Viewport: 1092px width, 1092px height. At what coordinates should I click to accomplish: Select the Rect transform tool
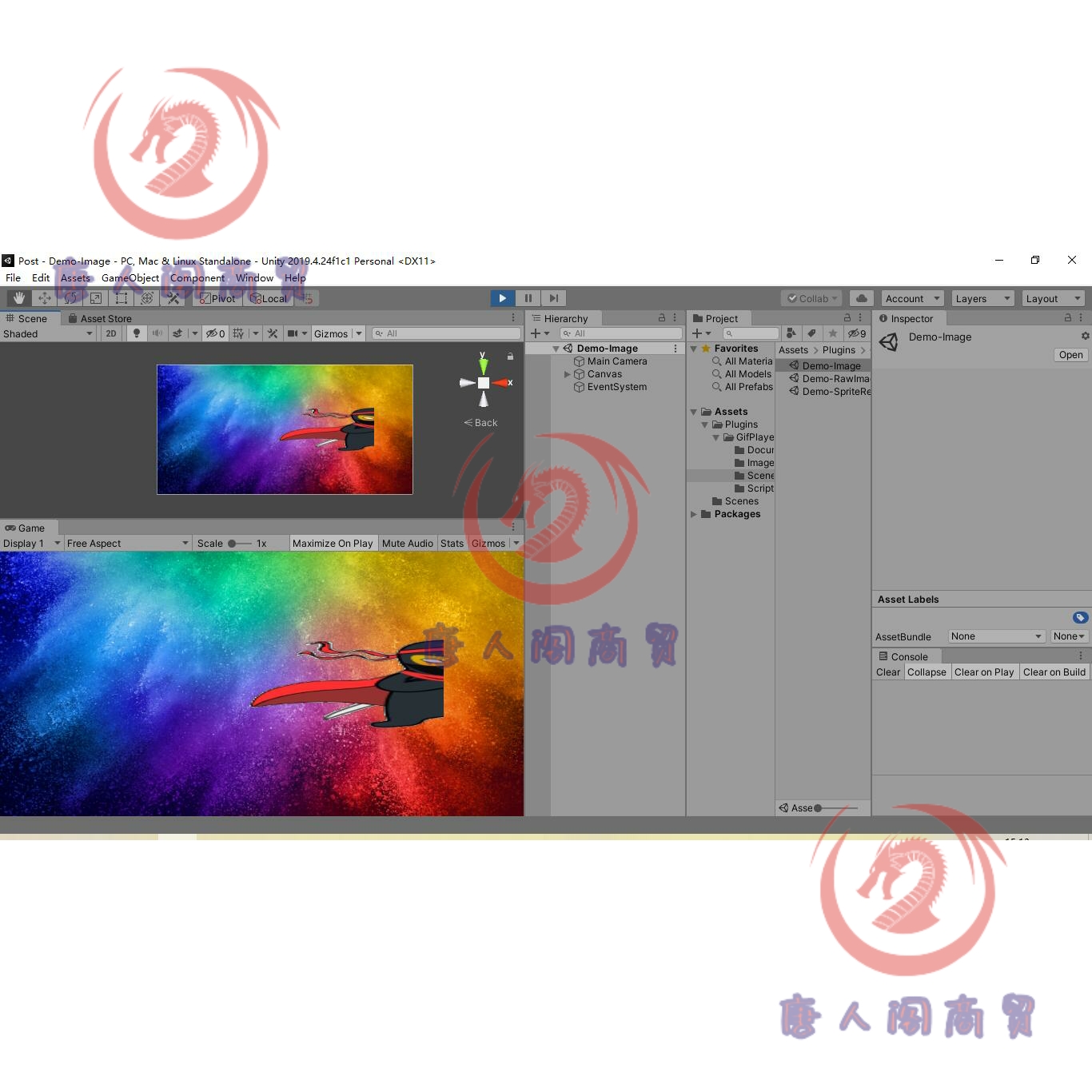(122, 297)
